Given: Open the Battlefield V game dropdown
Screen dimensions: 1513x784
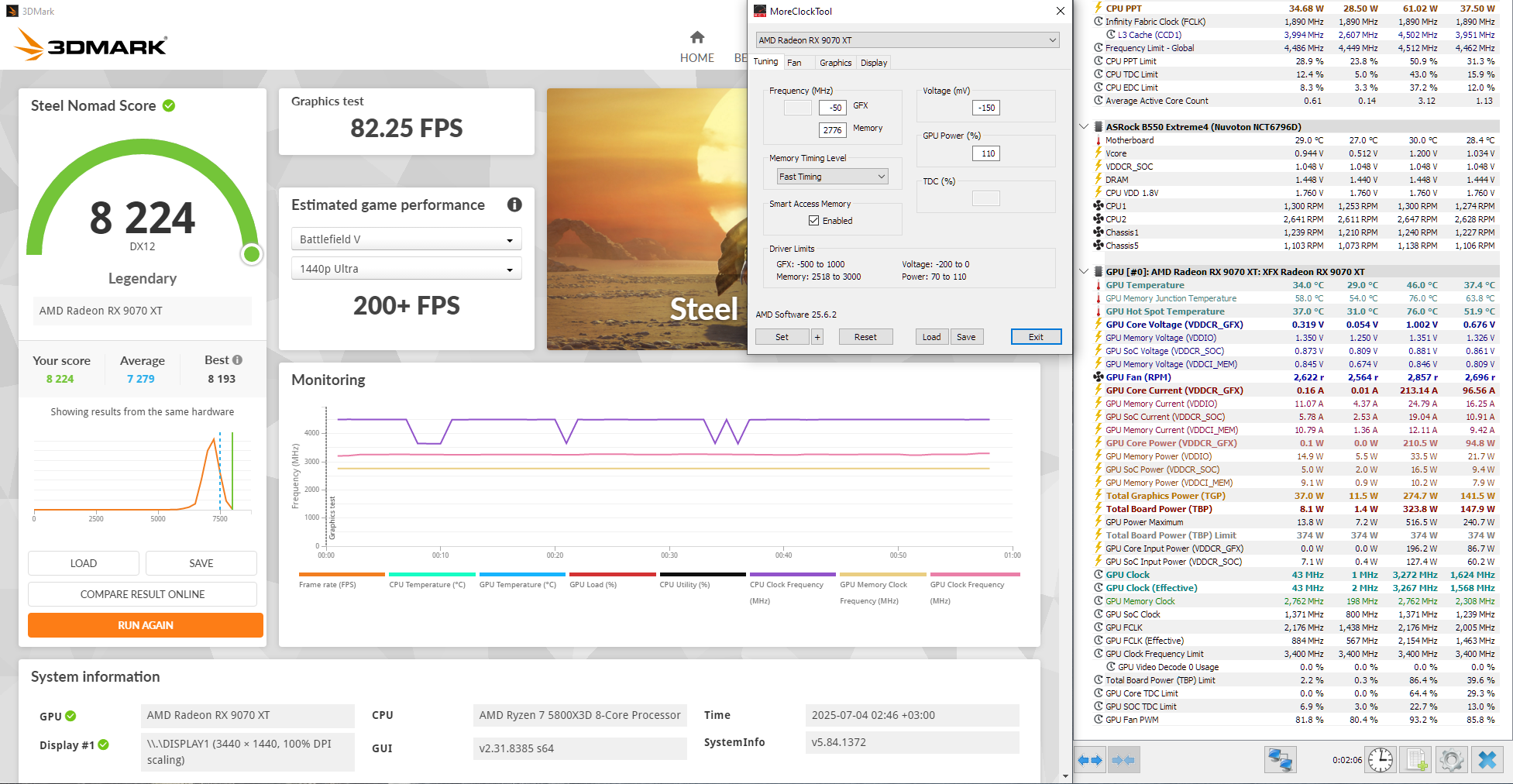Looking at the screenshot, I should pos(407,239).
